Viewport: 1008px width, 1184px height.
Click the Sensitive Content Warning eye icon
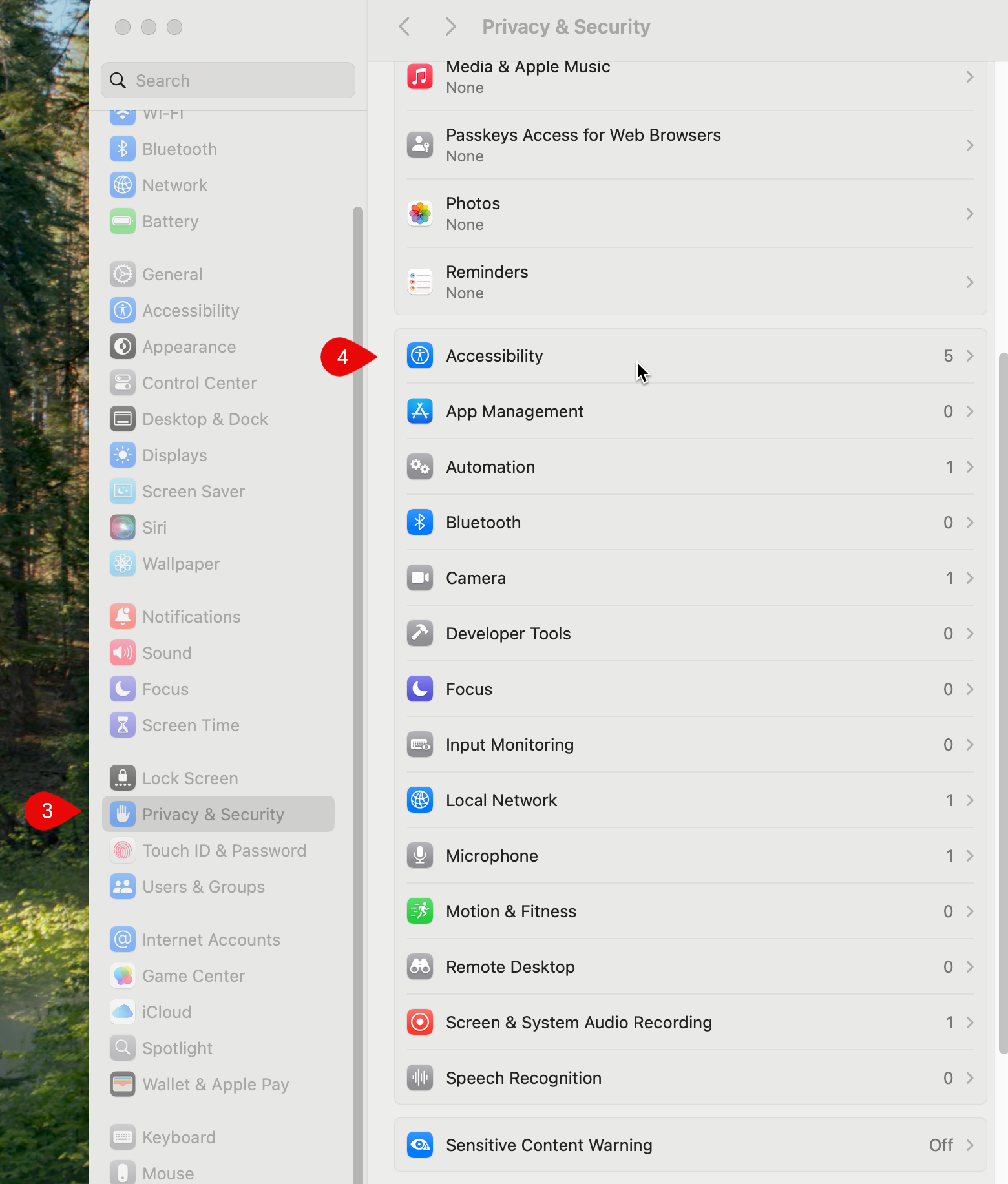point(420,1145)
